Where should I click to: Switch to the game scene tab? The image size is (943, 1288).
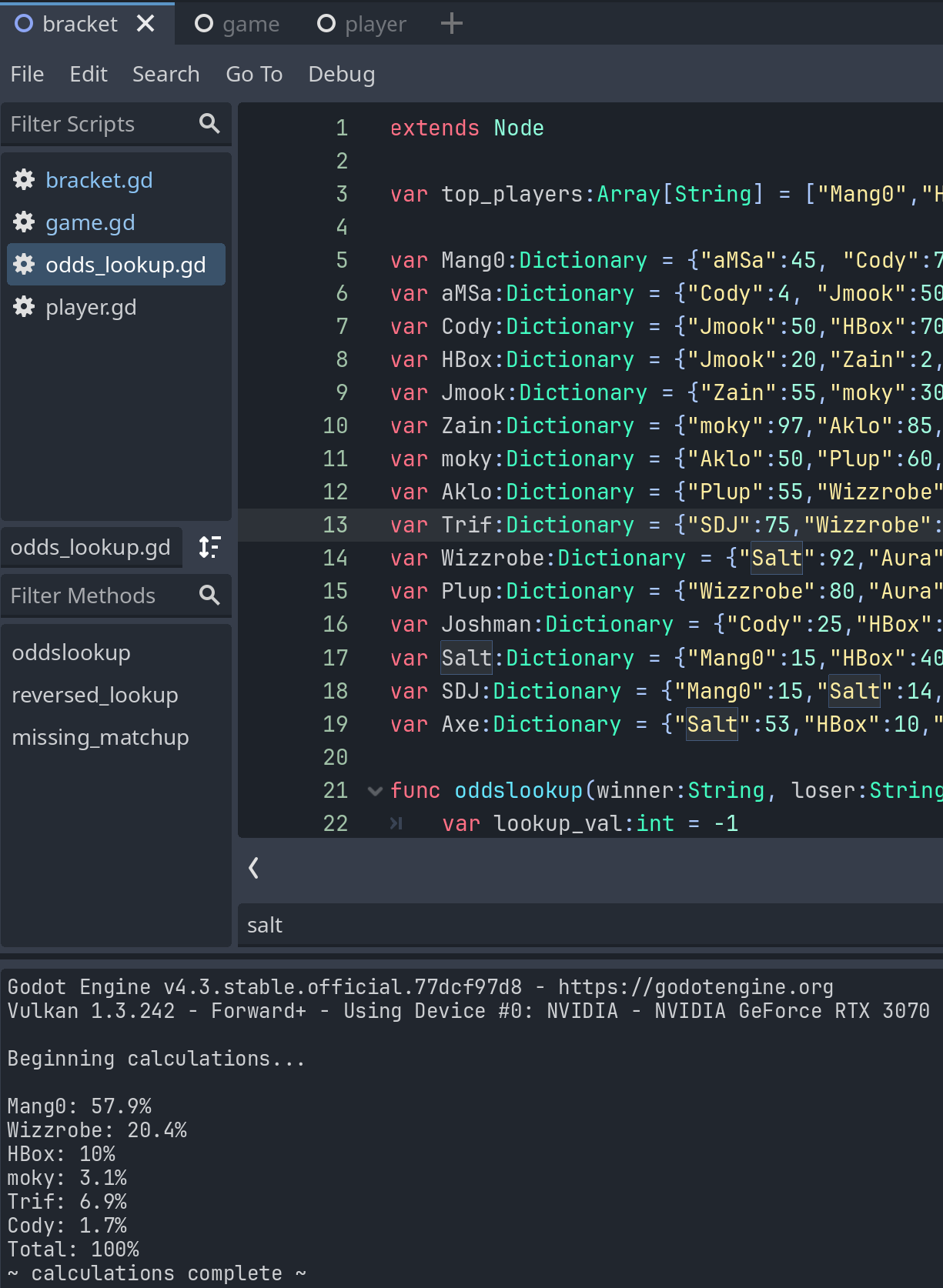click(237, 24)
